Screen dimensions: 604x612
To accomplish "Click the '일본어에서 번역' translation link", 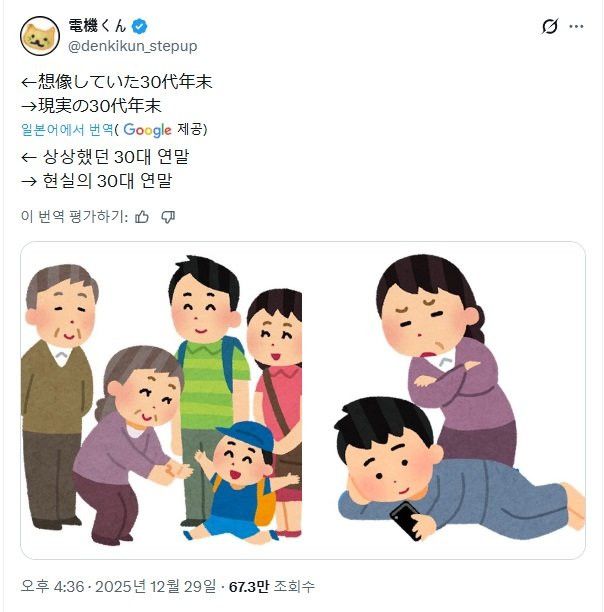I will pos(67,130).
